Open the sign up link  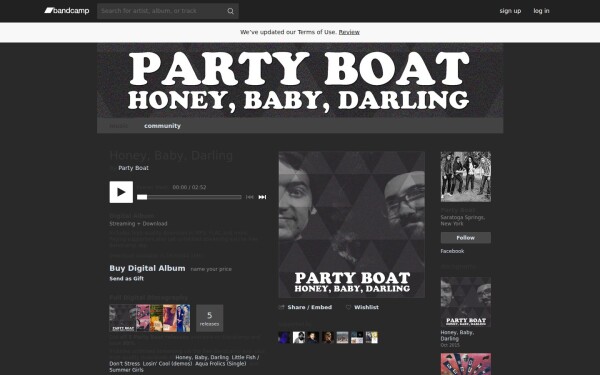pos(510,11)
